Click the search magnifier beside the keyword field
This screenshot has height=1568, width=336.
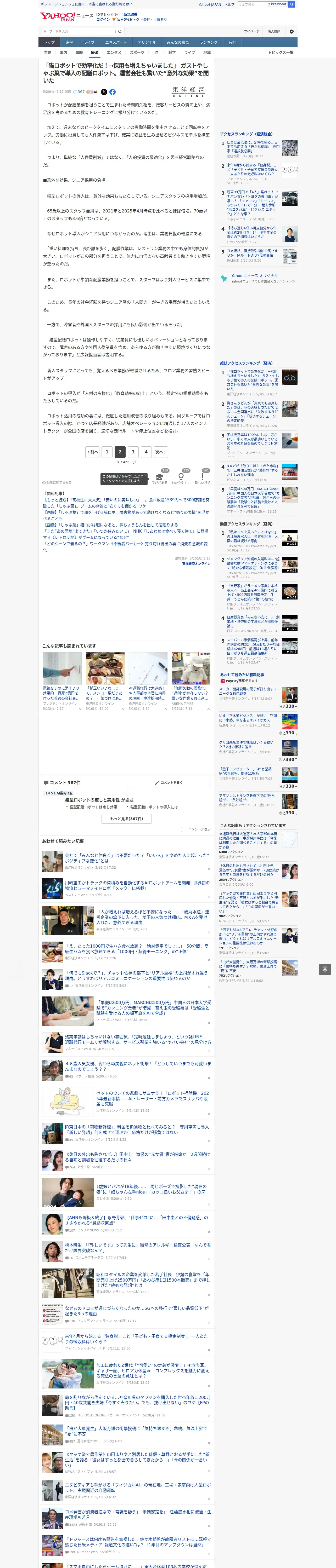(x=120, y=32)
